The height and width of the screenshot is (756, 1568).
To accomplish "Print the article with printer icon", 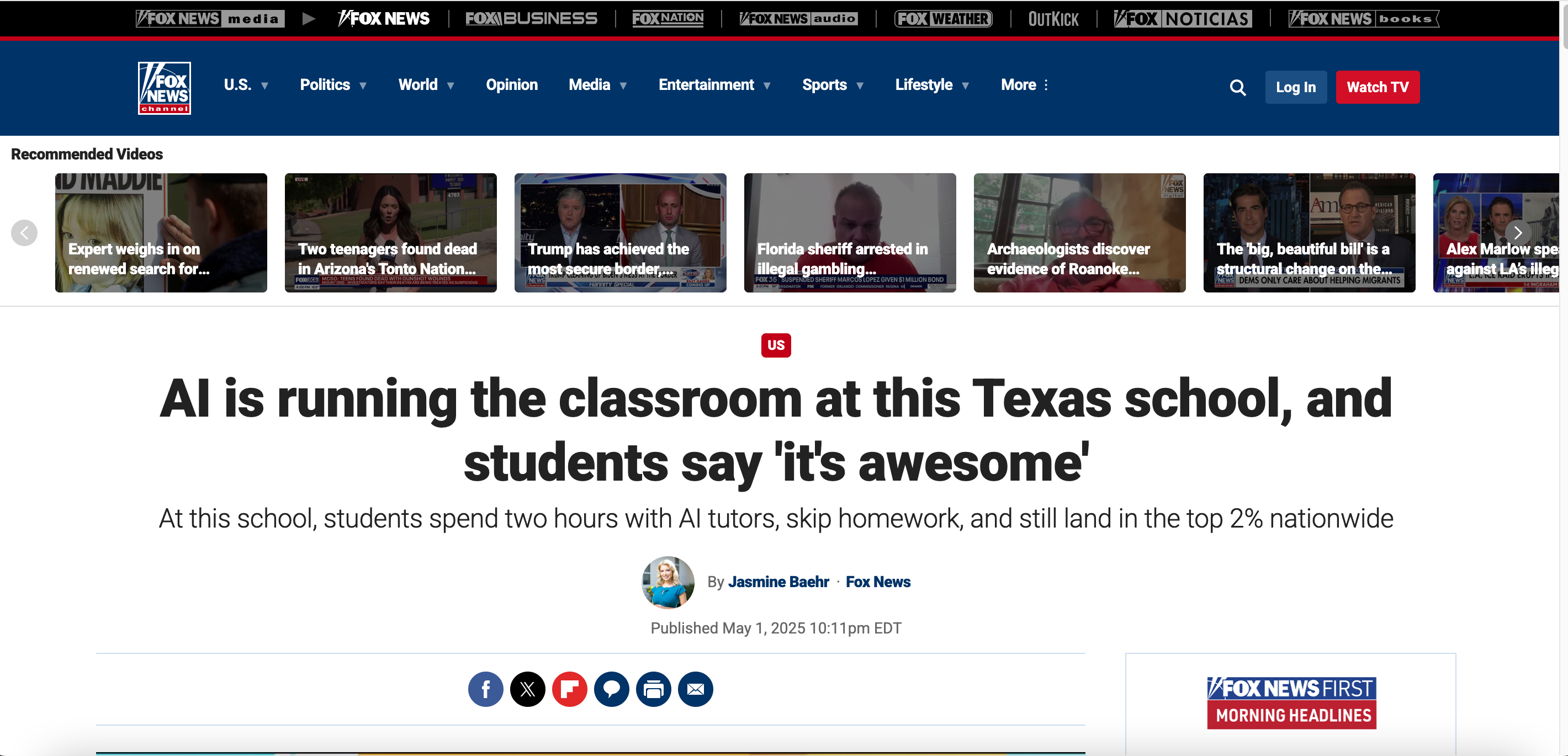I will 653,689.
